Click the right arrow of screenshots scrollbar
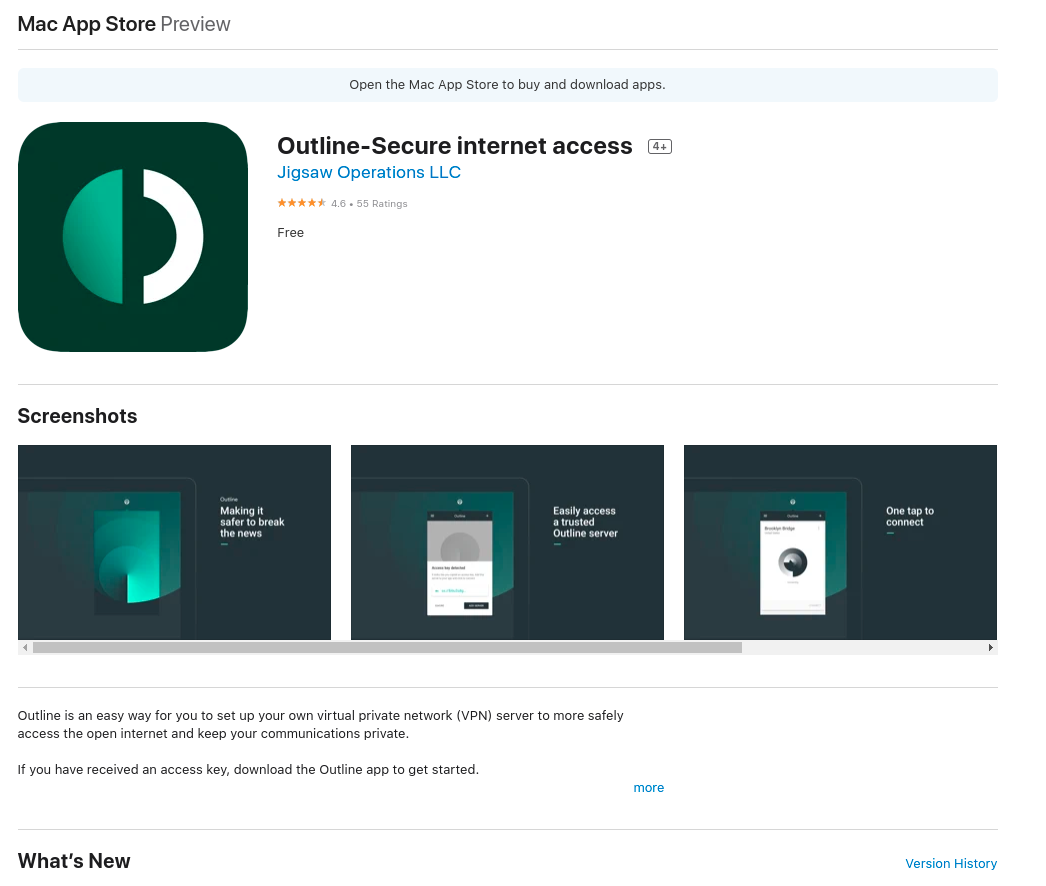1046x886 pixels. pos(991,647)
